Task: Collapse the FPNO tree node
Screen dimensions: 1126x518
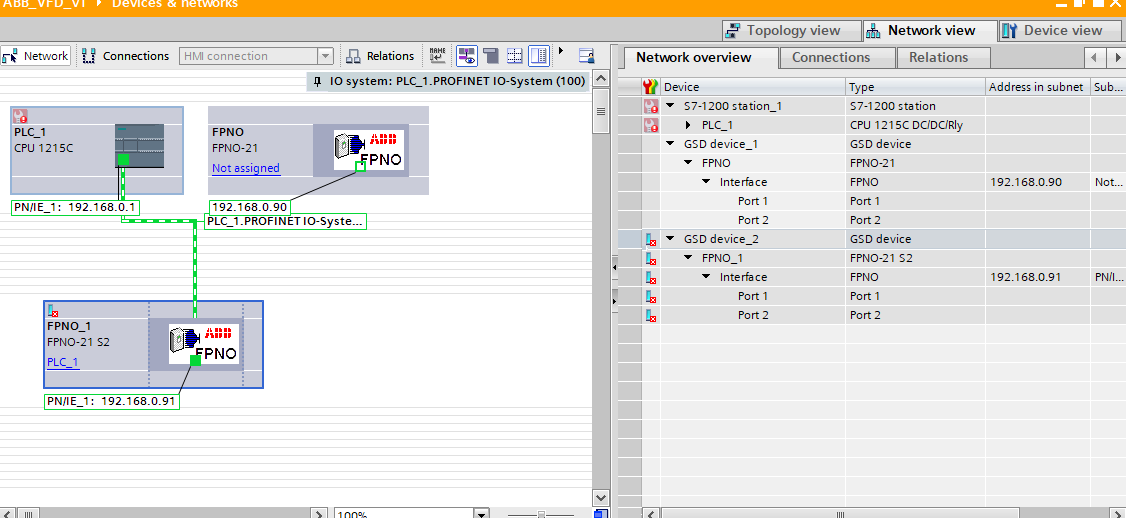Action: click(689, 163)
